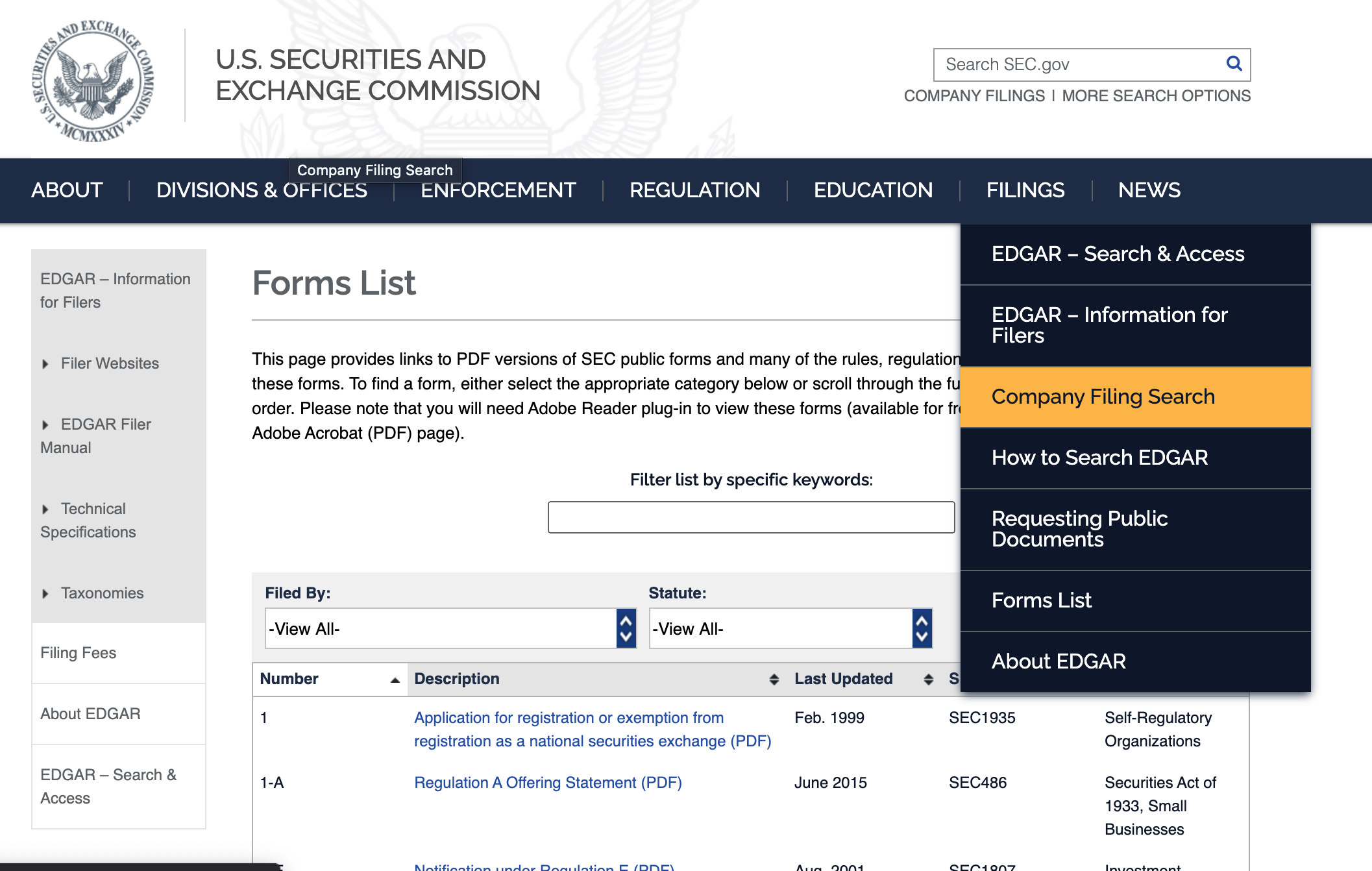Expand the Taxonomies sidebar arrow
This screenshot has height=871, width=1372.
coord(45,594)
